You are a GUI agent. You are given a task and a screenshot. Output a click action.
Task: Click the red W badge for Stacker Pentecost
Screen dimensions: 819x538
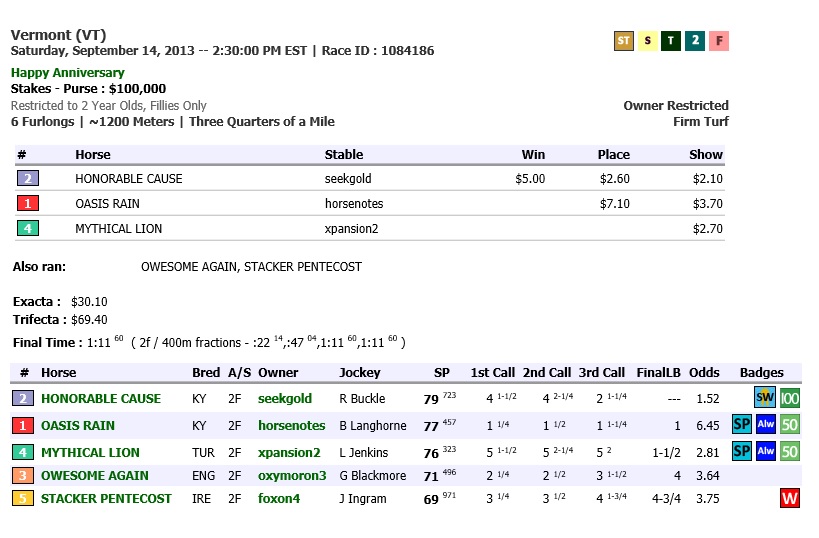coord(790,499)
